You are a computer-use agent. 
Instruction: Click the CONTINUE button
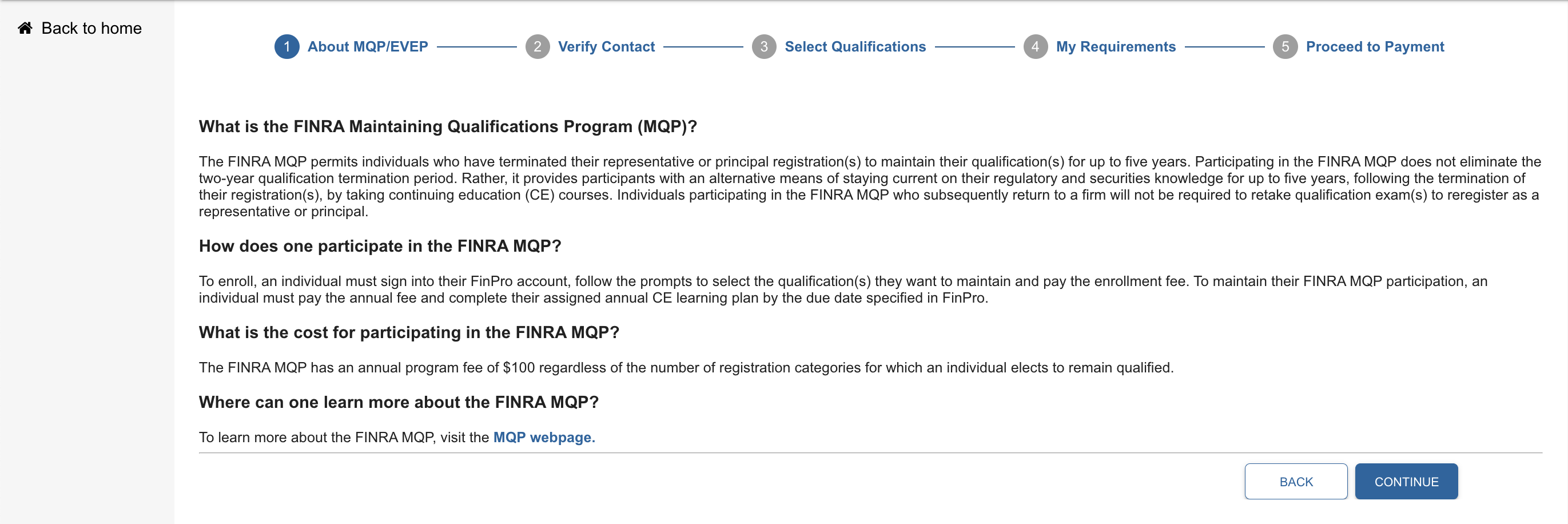click(x=1406, y=482)
